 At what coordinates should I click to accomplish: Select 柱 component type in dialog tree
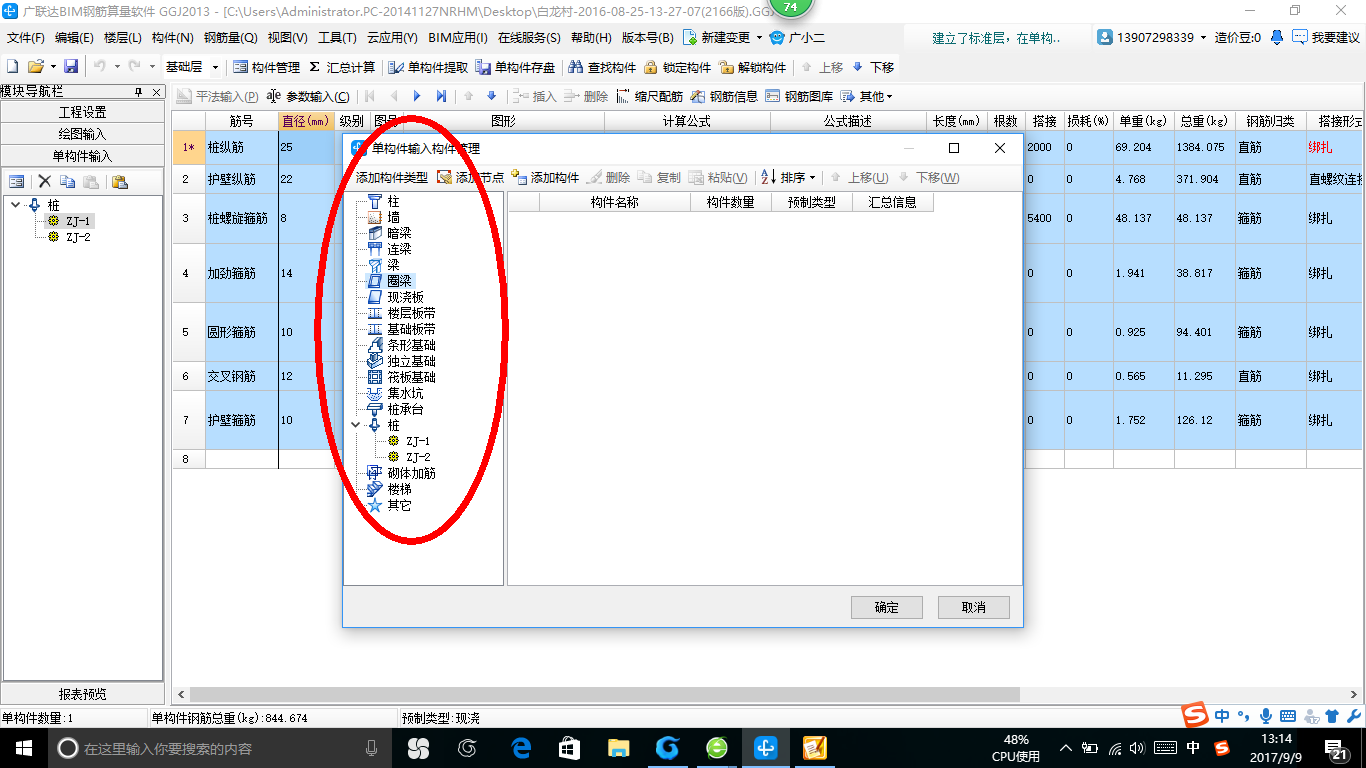coord(393,201)
